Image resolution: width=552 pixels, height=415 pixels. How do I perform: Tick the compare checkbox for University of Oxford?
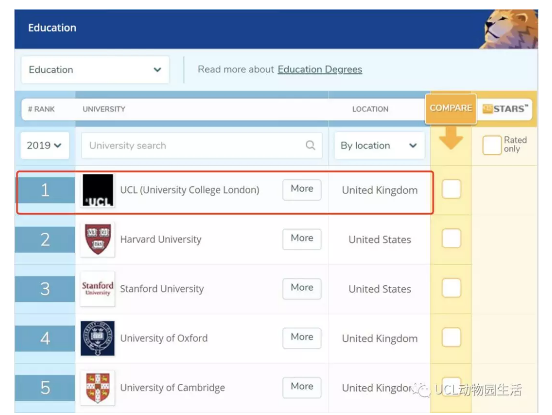pyautogui.click(x=451, y=337)
